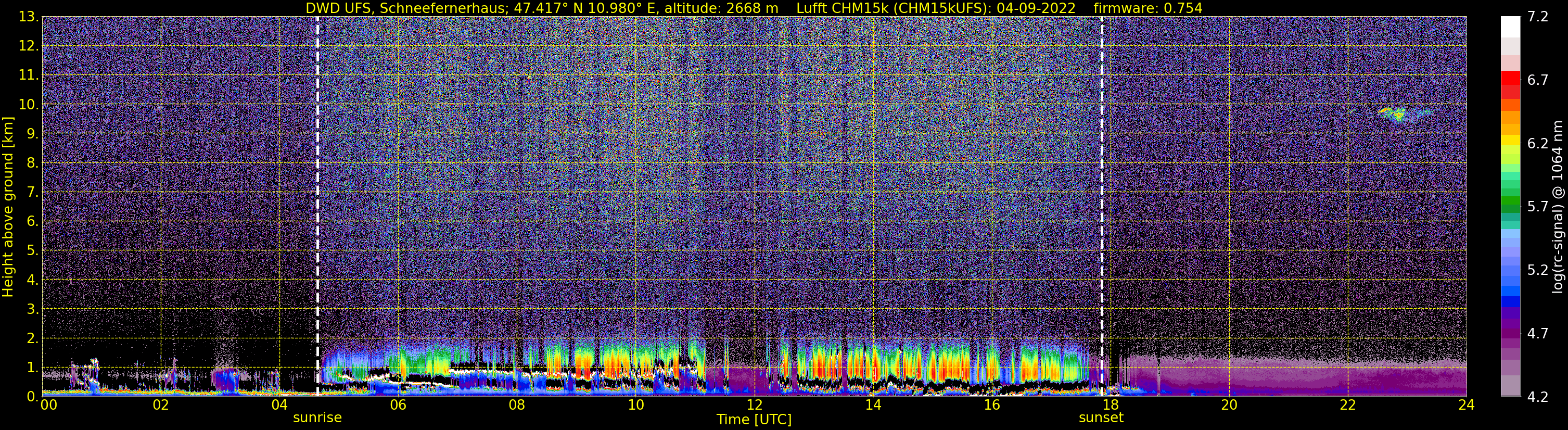Image resolution: width=1568 pixels, height=430 pixels.
Task: Click the colorbar value '6.2'
Action: click(x=1538, y=144)
